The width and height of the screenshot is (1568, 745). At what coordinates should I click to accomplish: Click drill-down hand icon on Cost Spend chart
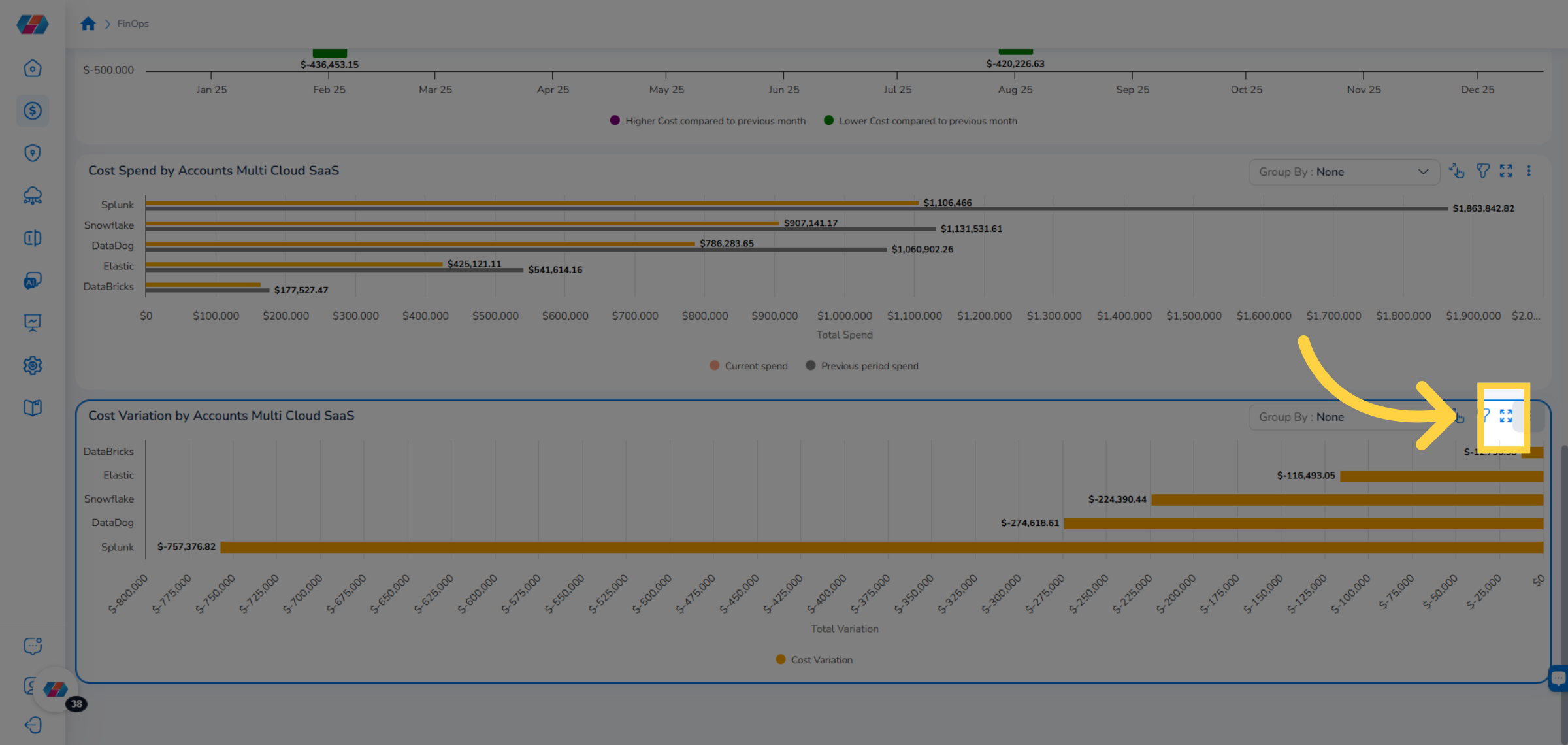tap(1457, 171)
